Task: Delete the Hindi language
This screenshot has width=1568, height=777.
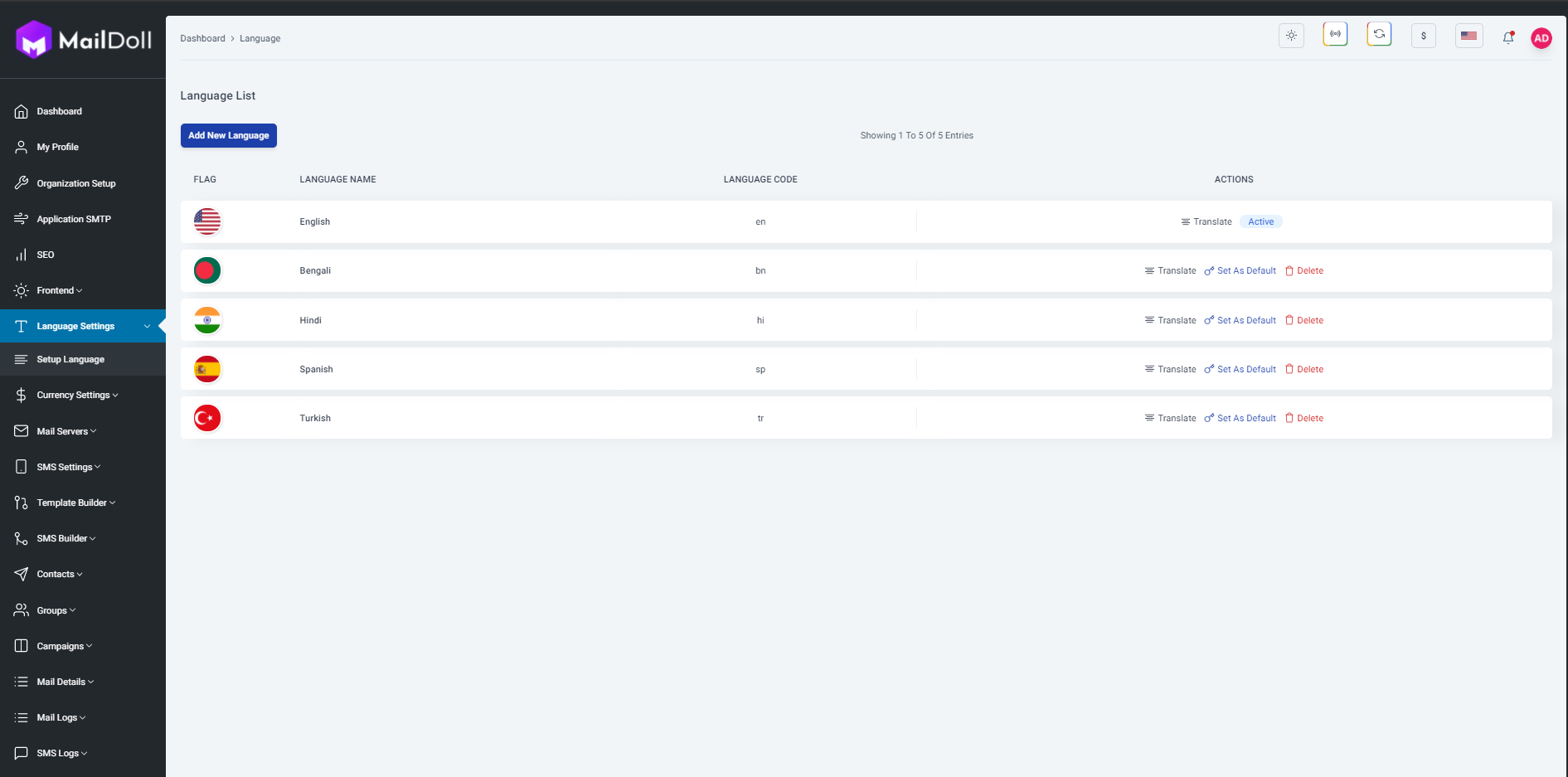Action: (1304, 320)
